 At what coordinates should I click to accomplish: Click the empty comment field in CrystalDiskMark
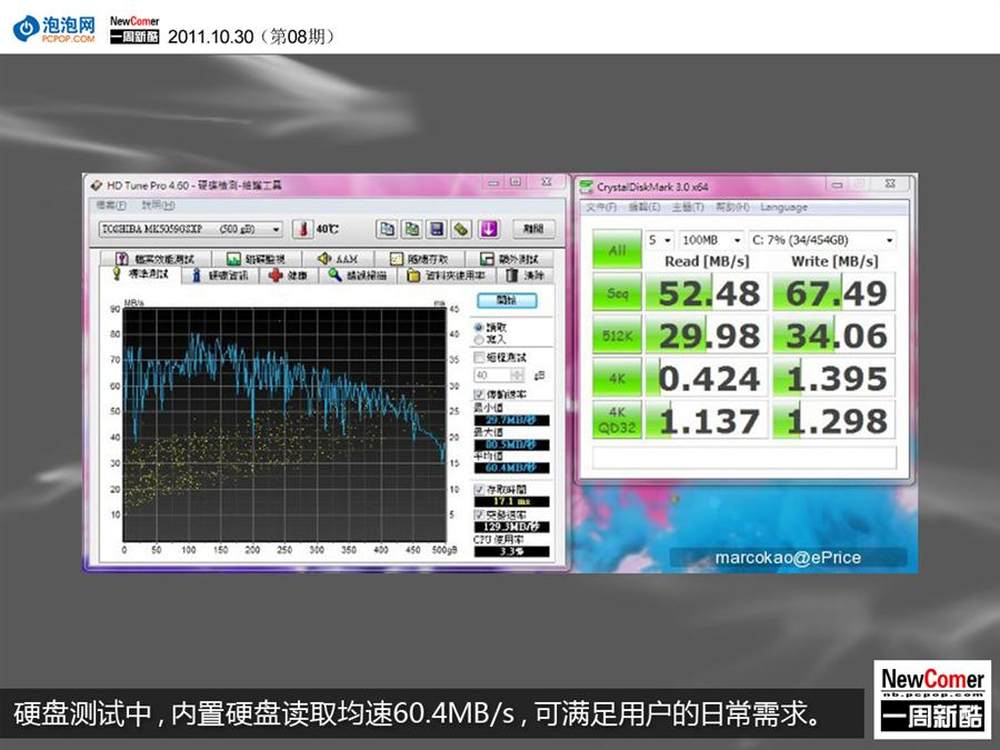(x=744, y=457)
